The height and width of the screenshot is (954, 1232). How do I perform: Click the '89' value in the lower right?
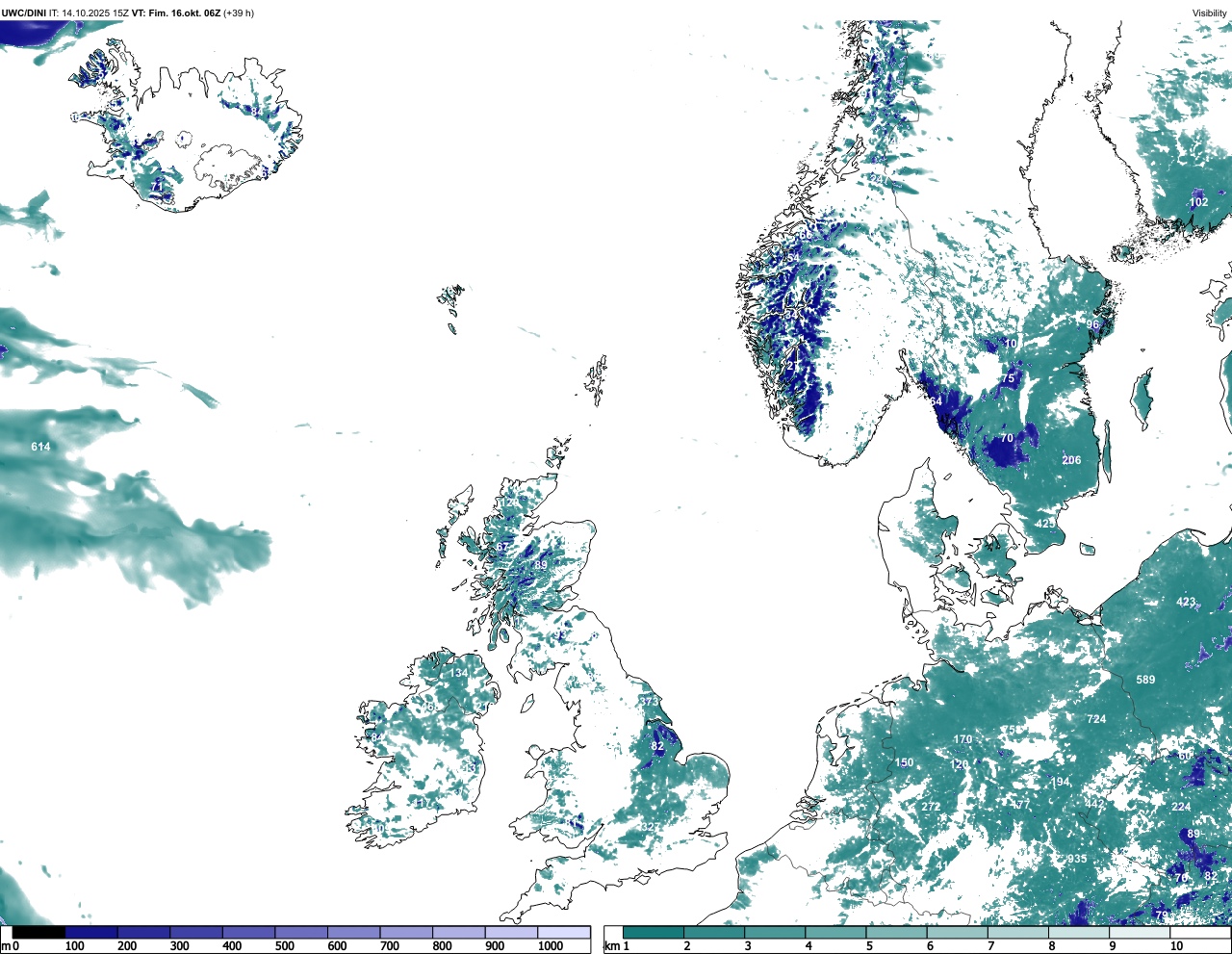click(1193, 834)
